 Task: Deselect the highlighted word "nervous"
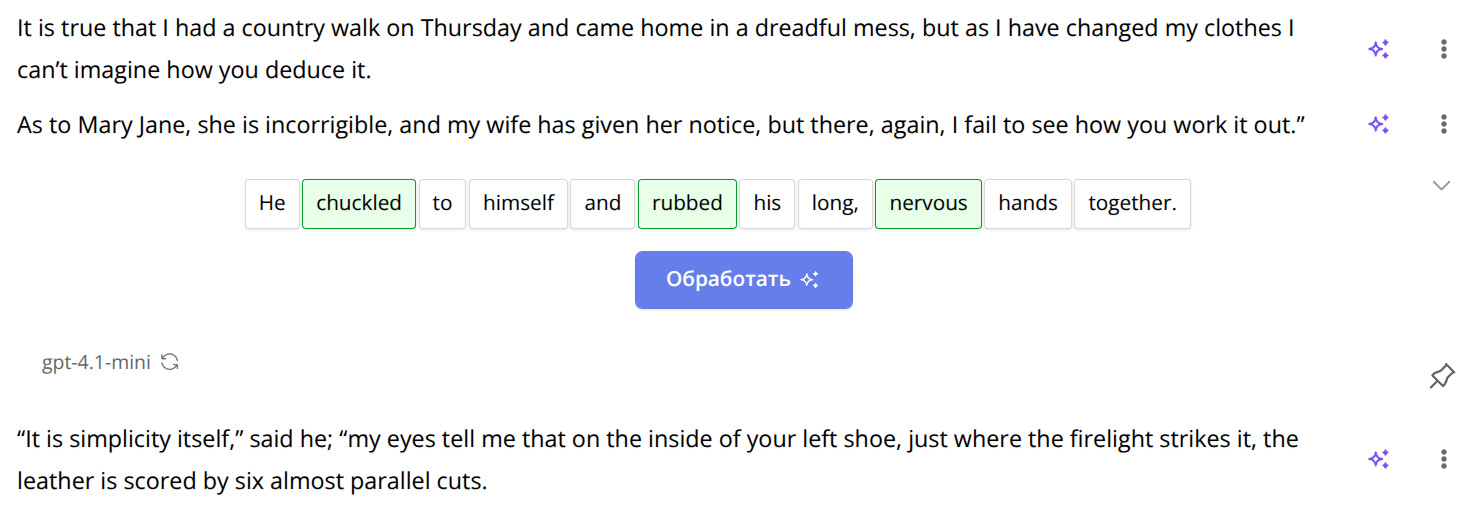click(x=928, y=203)
